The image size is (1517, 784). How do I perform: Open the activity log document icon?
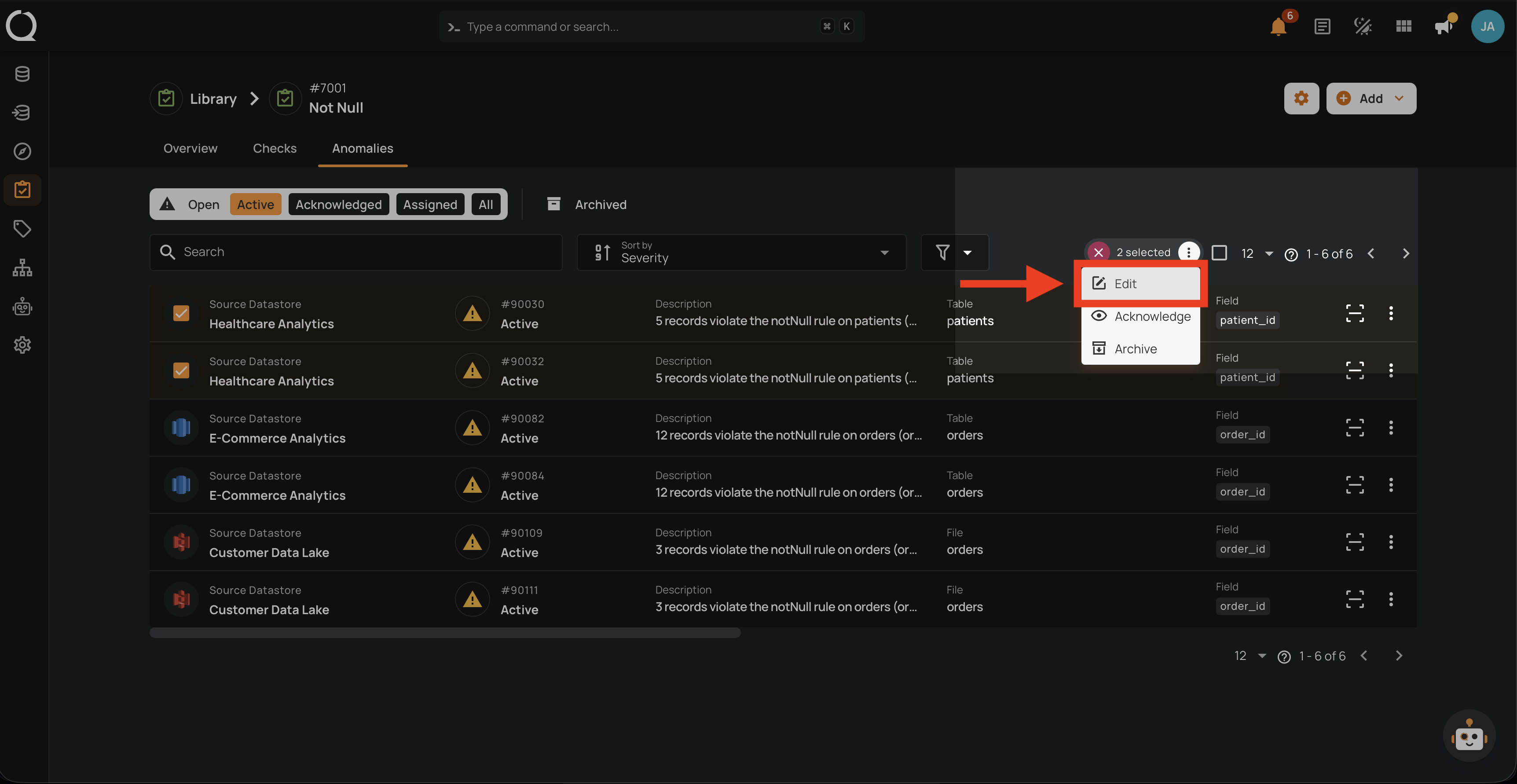(x=1322, y=26)
